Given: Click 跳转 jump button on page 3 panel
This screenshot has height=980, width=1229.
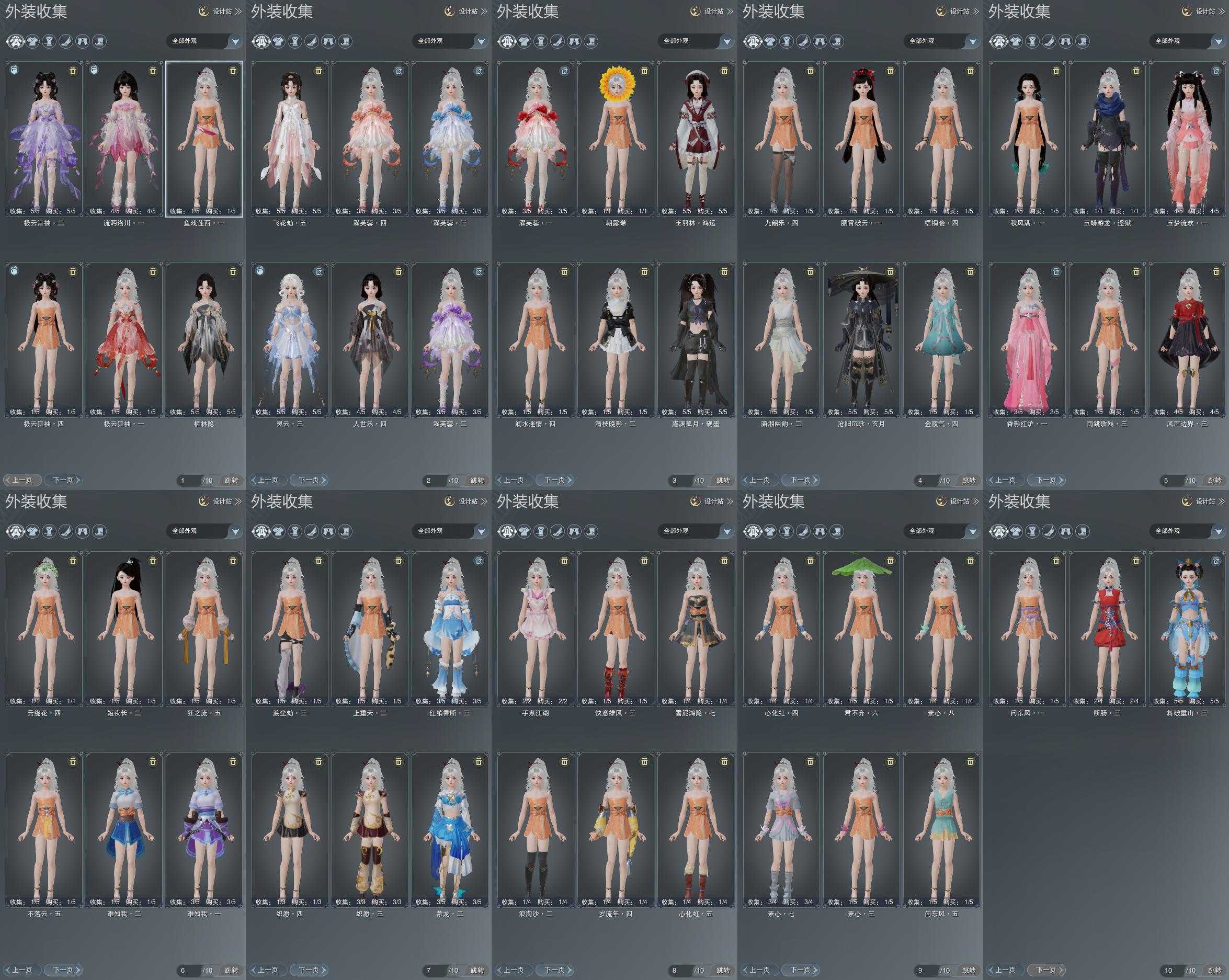Looking at the screenshot, I should pyautogui.click(x=723, y=480).
